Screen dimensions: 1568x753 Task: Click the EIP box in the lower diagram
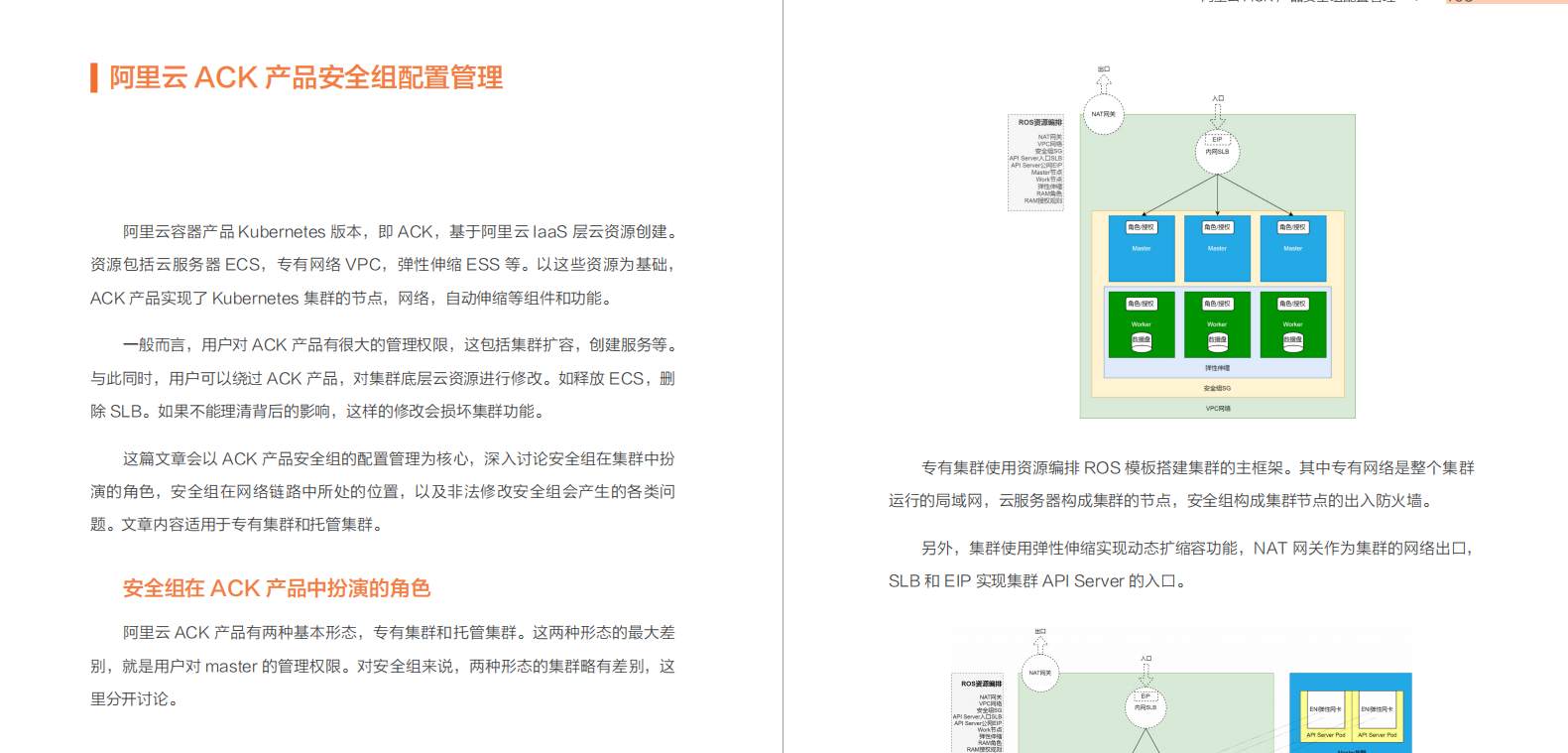1146,696
